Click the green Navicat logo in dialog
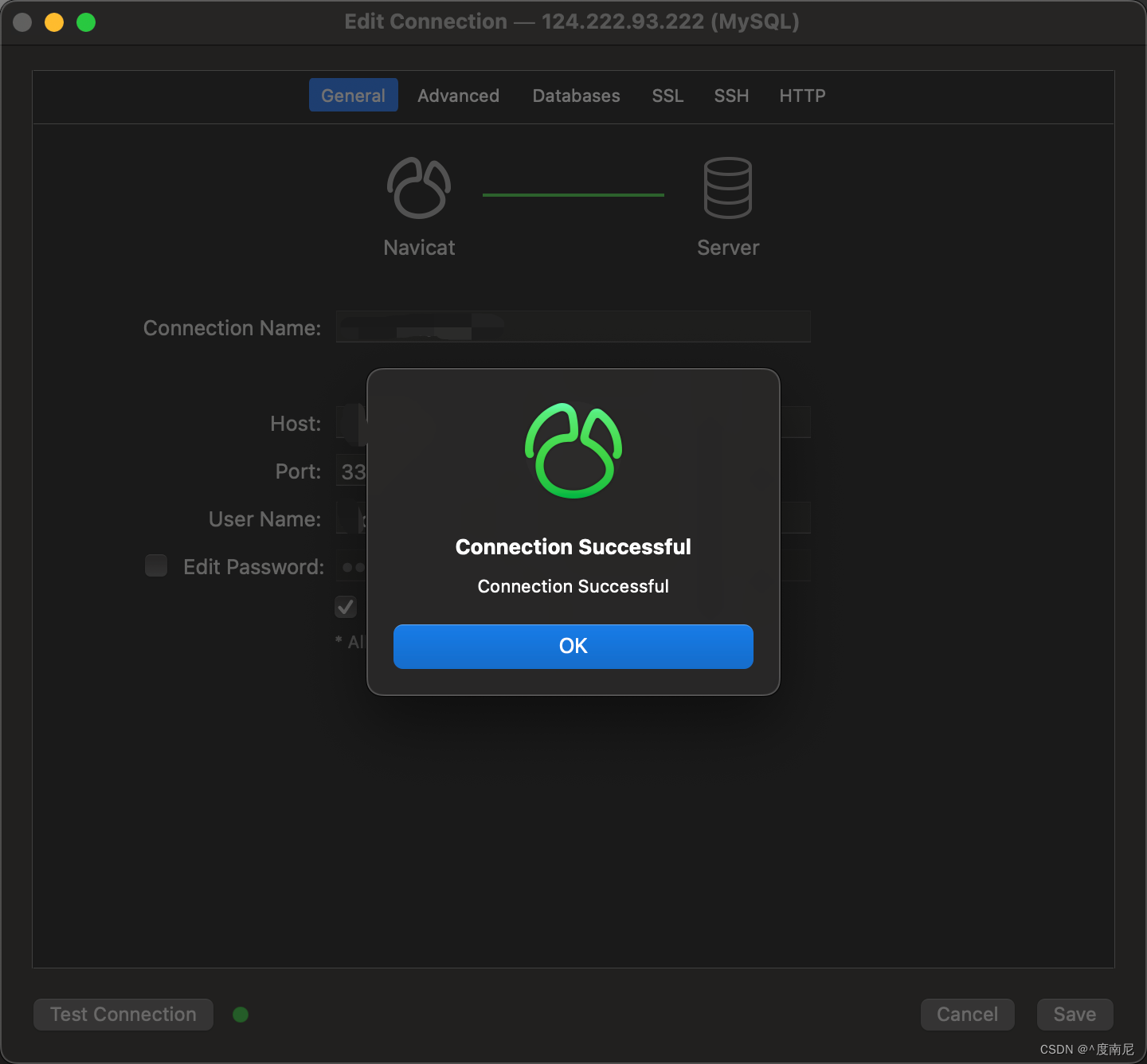This screenshot has height=1064, width=1147. pyautogui.click(x=573, y=451)
